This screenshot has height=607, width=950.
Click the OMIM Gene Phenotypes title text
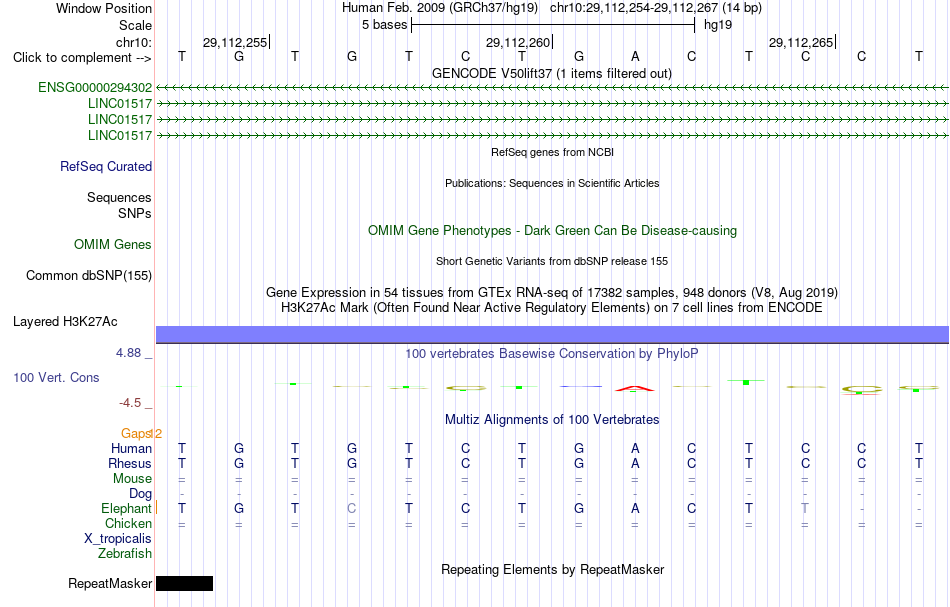pyautogui.click(x=552, y=231)
